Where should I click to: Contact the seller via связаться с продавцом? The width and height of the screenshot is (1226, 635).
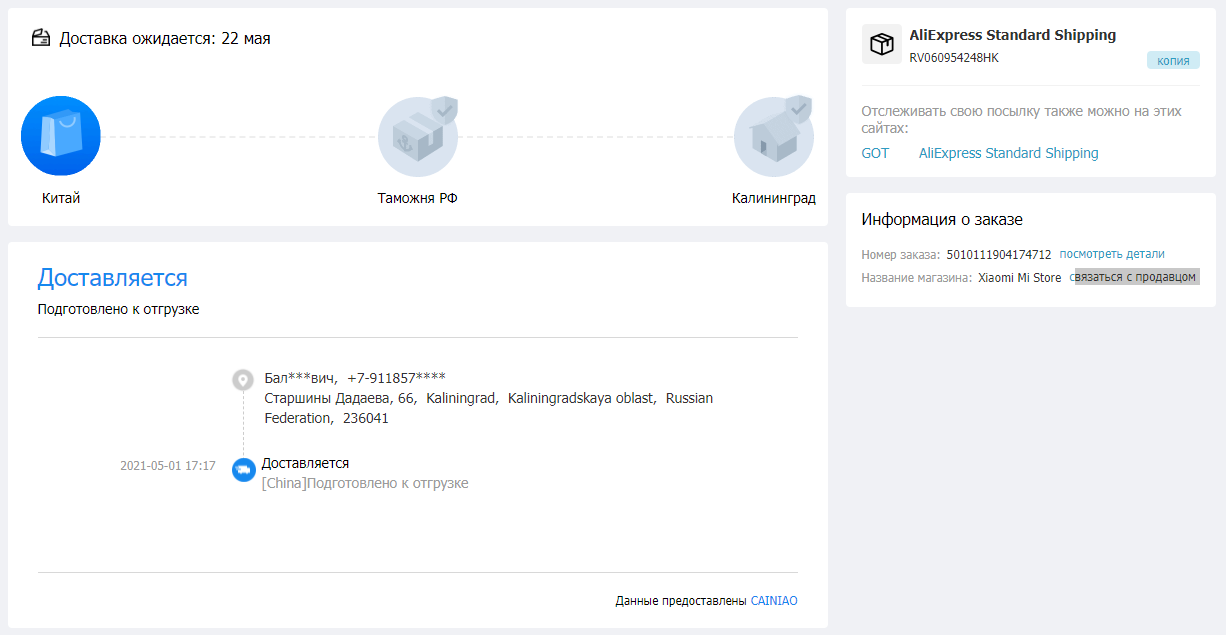coord(1135,277)
